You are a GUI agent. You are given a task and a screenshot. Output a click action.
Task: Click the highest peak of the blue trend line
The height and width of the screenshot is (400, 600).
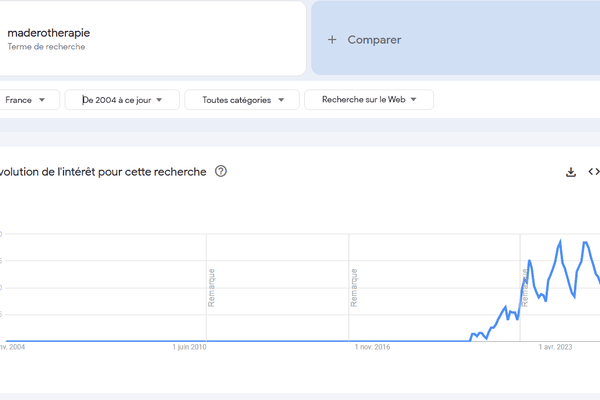(561, 241)
